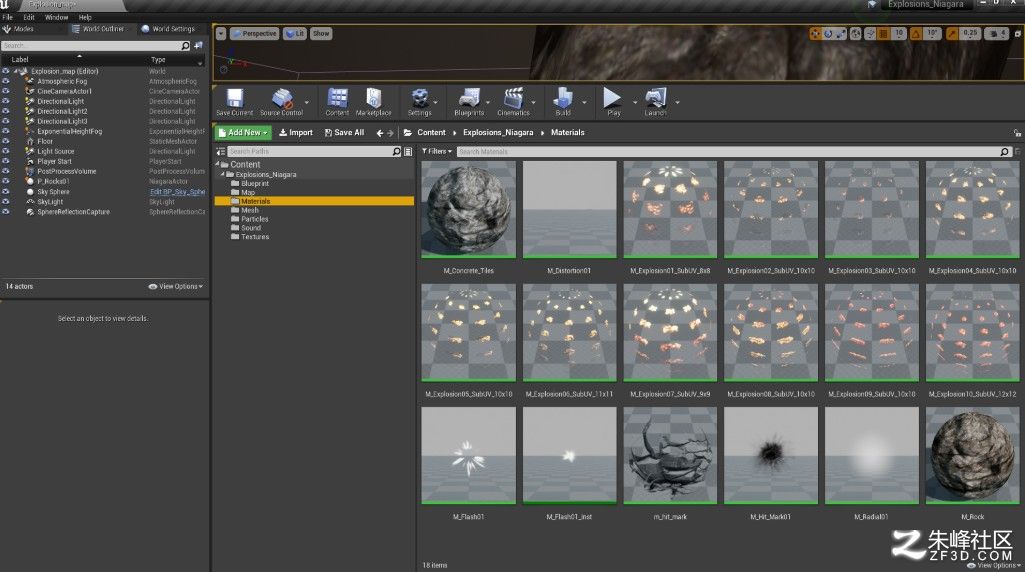Select the M_Concrete_Tiles material thumbnail
This screenshot has height=572, width=1025.
click(469, 209)
